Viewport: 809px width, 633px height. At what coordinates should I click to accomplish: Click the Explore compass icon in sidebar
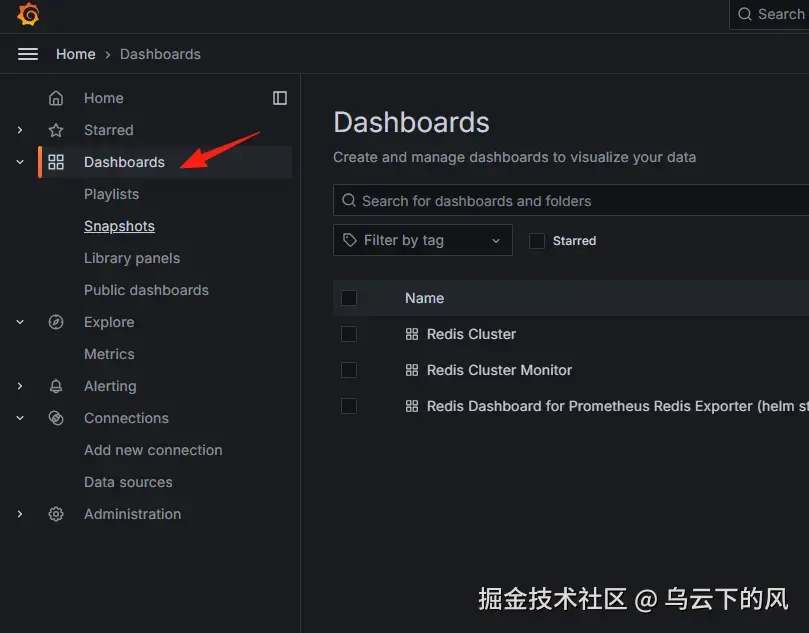click(x=55, y=322)
